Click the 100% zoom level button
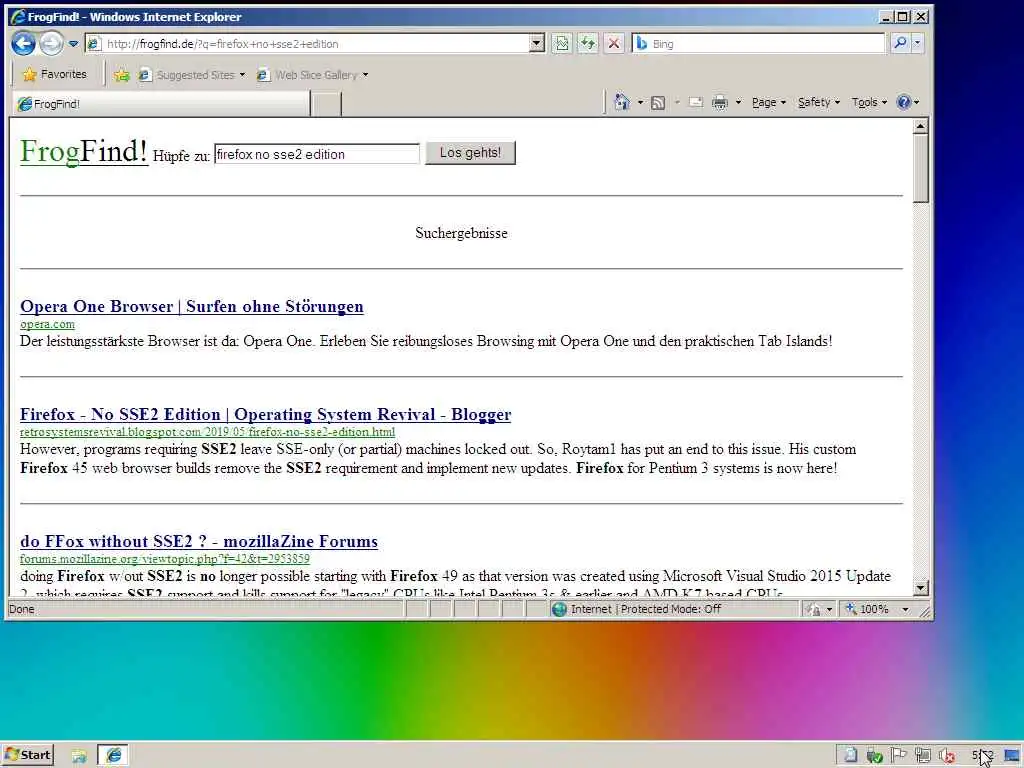The image size is (1024, 768). [867, 609]
